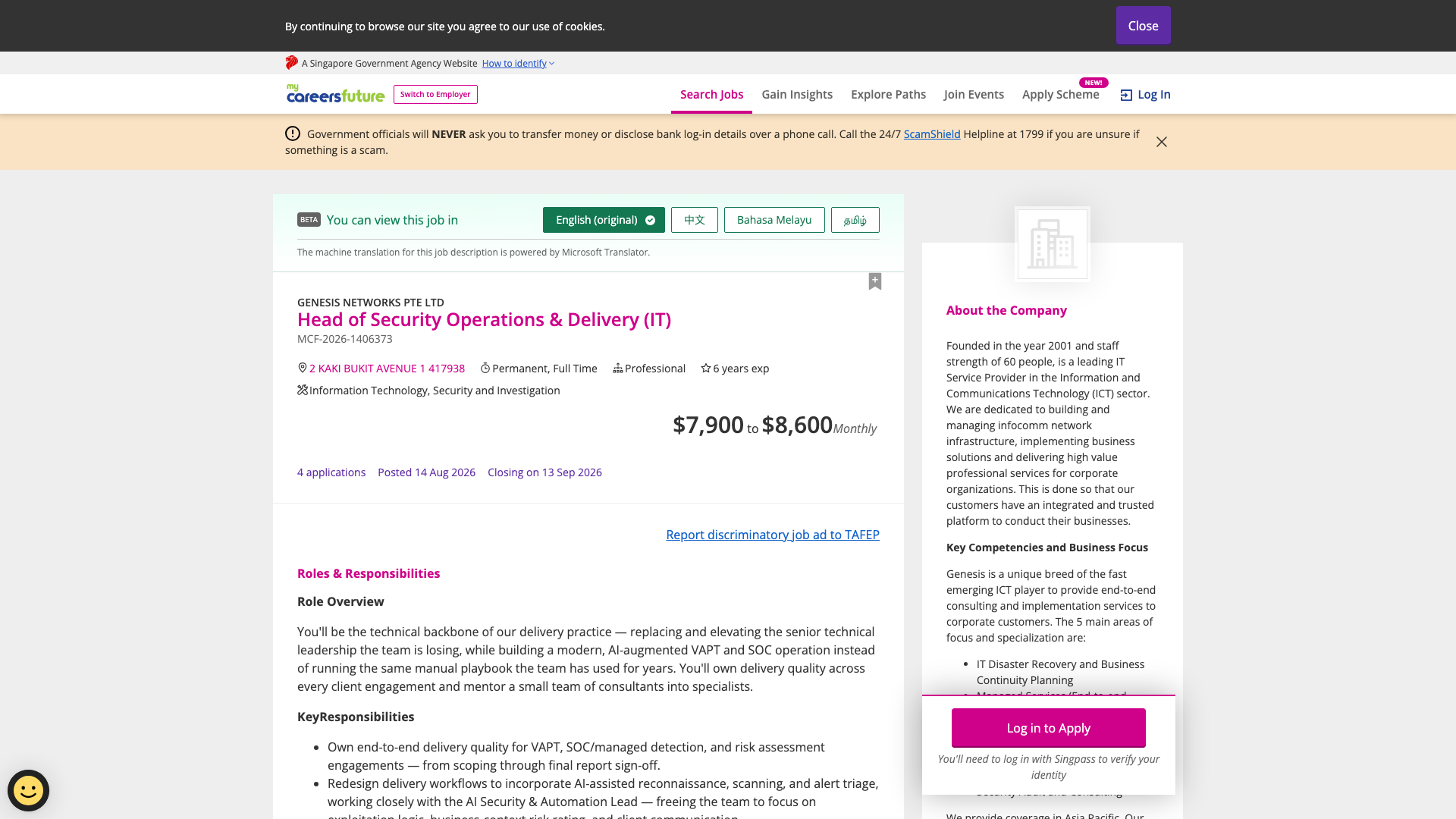Click the employment type clock icon
This screenshot has width=1456, height=819.
(485, 368)
